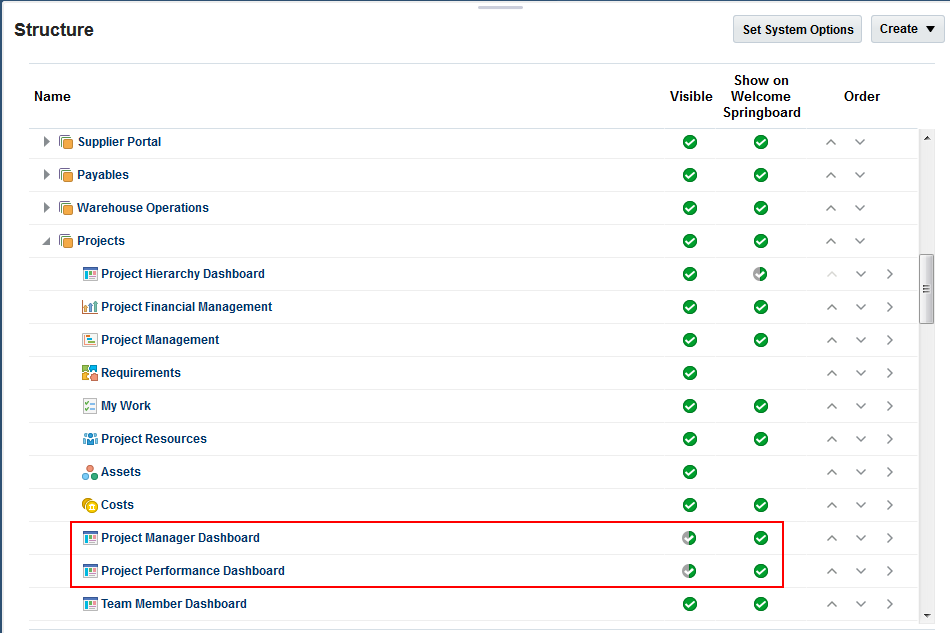The width and height of the screenshot is (950, 633).
Task: Click the Assets icon
Action: click(90, 472)
